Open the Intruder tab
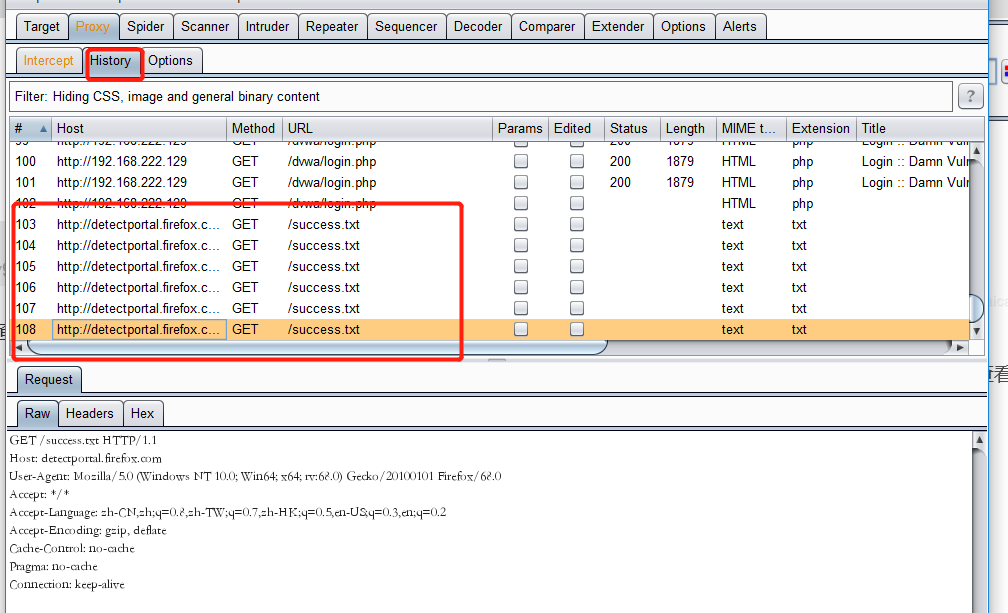 pos(267,27)
